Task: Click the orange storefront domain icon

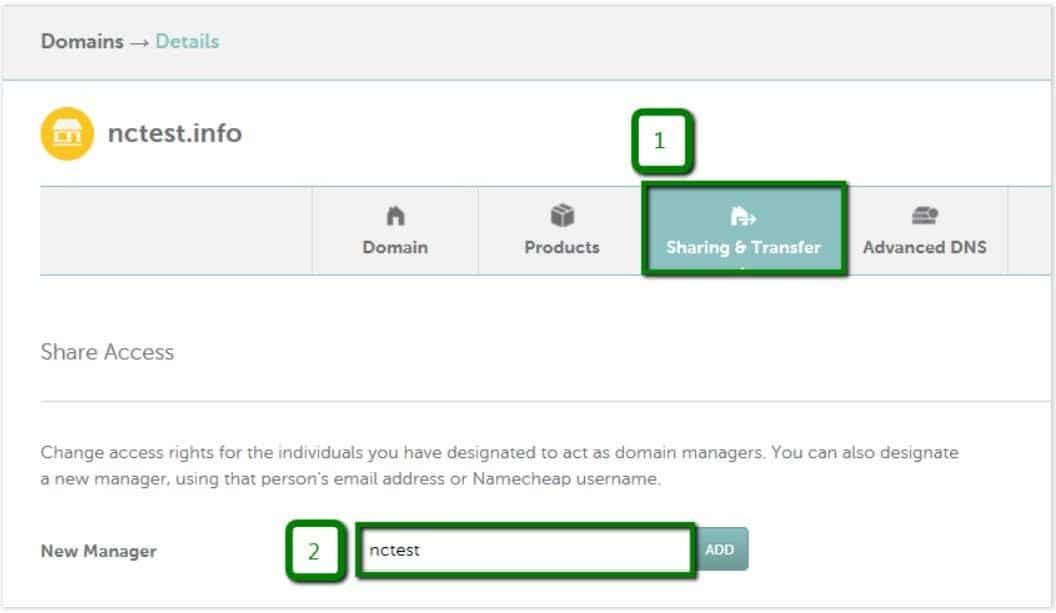Action: click(67, 133)
